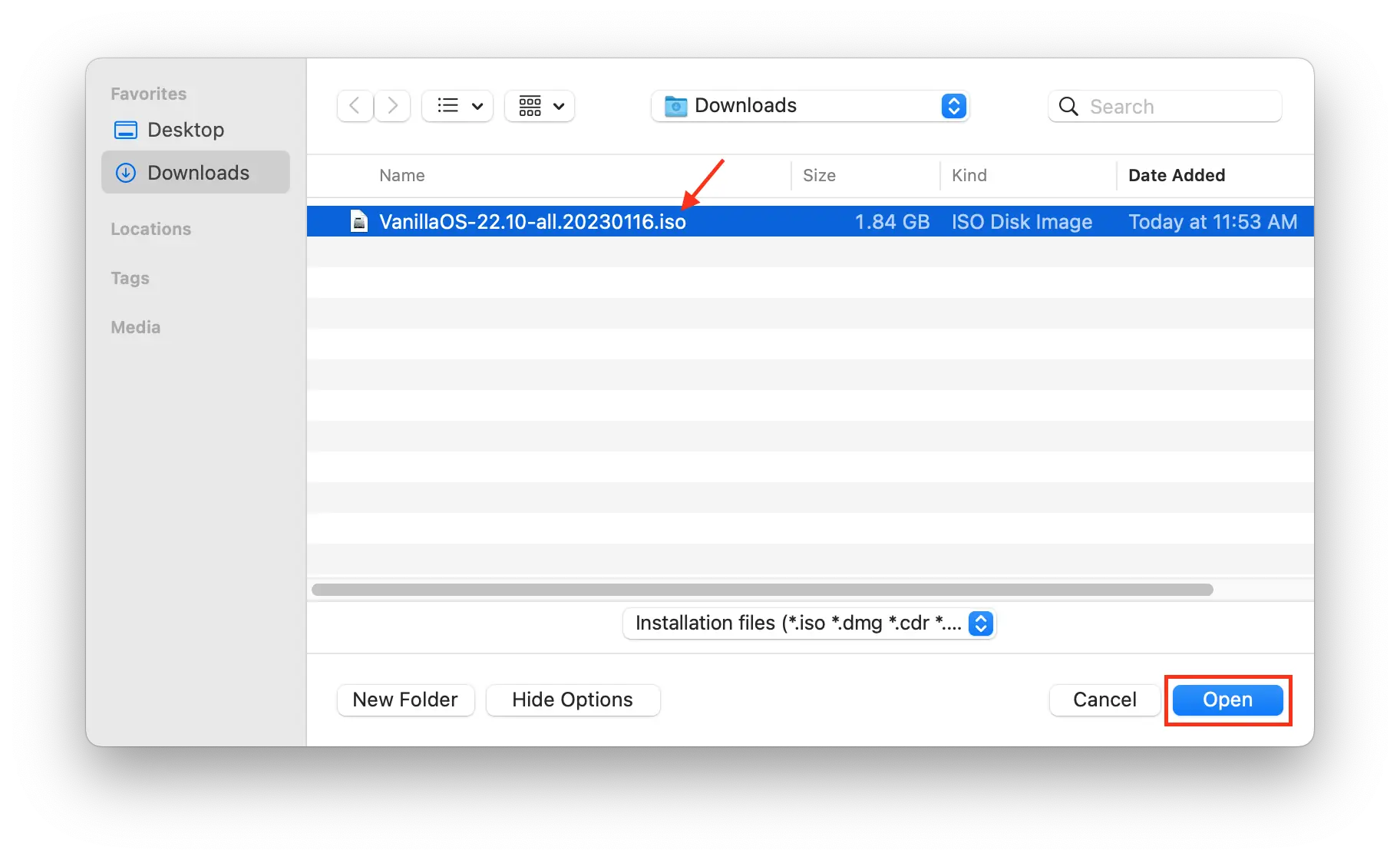
Task: Click the ISO file document icon
Action: pos(358,221)
